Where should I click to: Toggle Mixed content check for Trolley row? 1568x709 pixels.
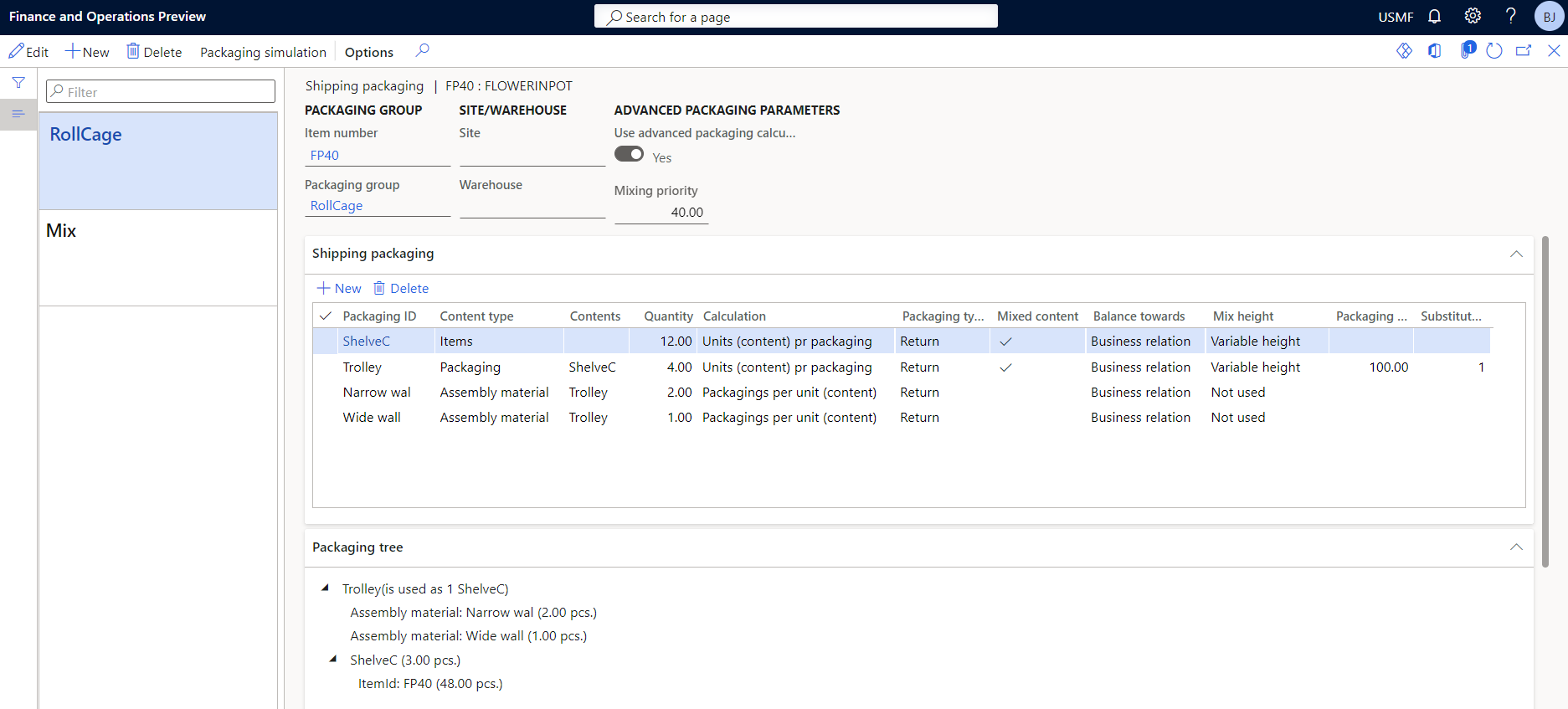(x=1005, y=367)
